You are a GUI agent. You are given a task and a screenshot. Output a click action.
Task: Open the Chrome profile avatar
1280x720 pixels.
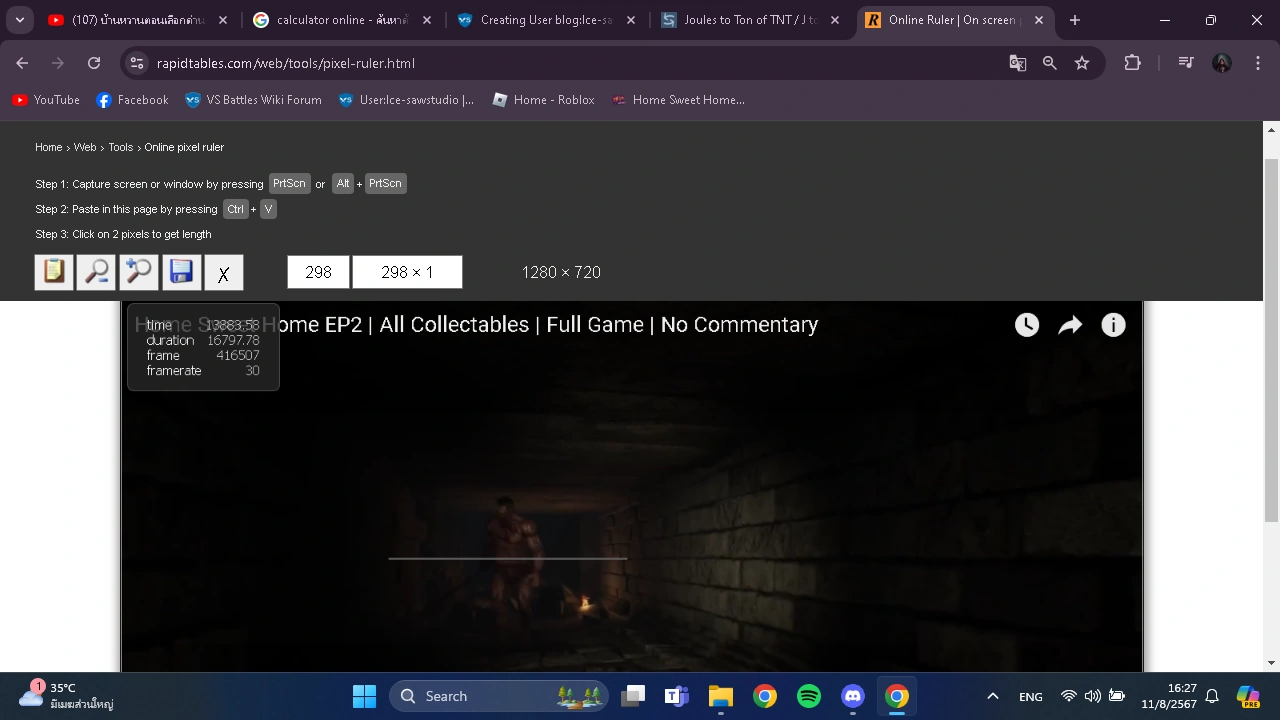click(1222, 63)
